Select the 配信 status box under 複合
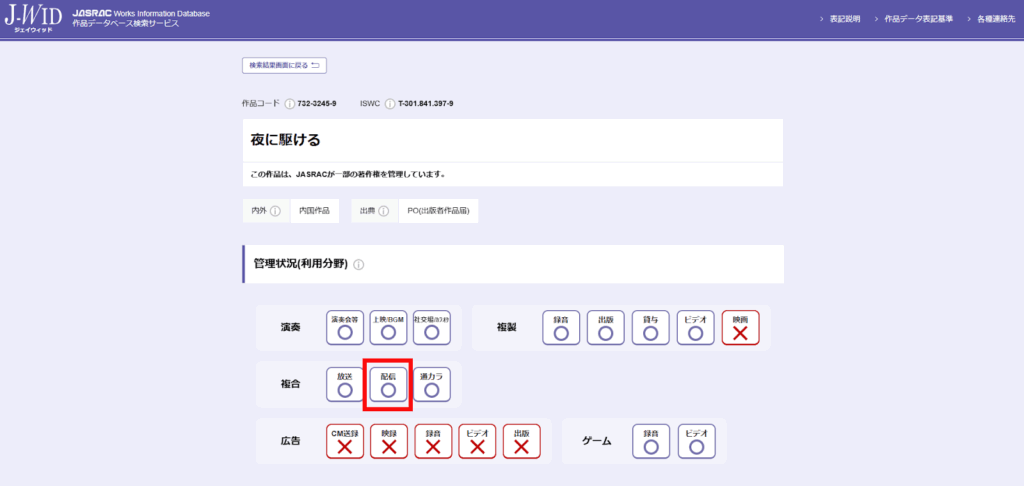 coord(388,385)
